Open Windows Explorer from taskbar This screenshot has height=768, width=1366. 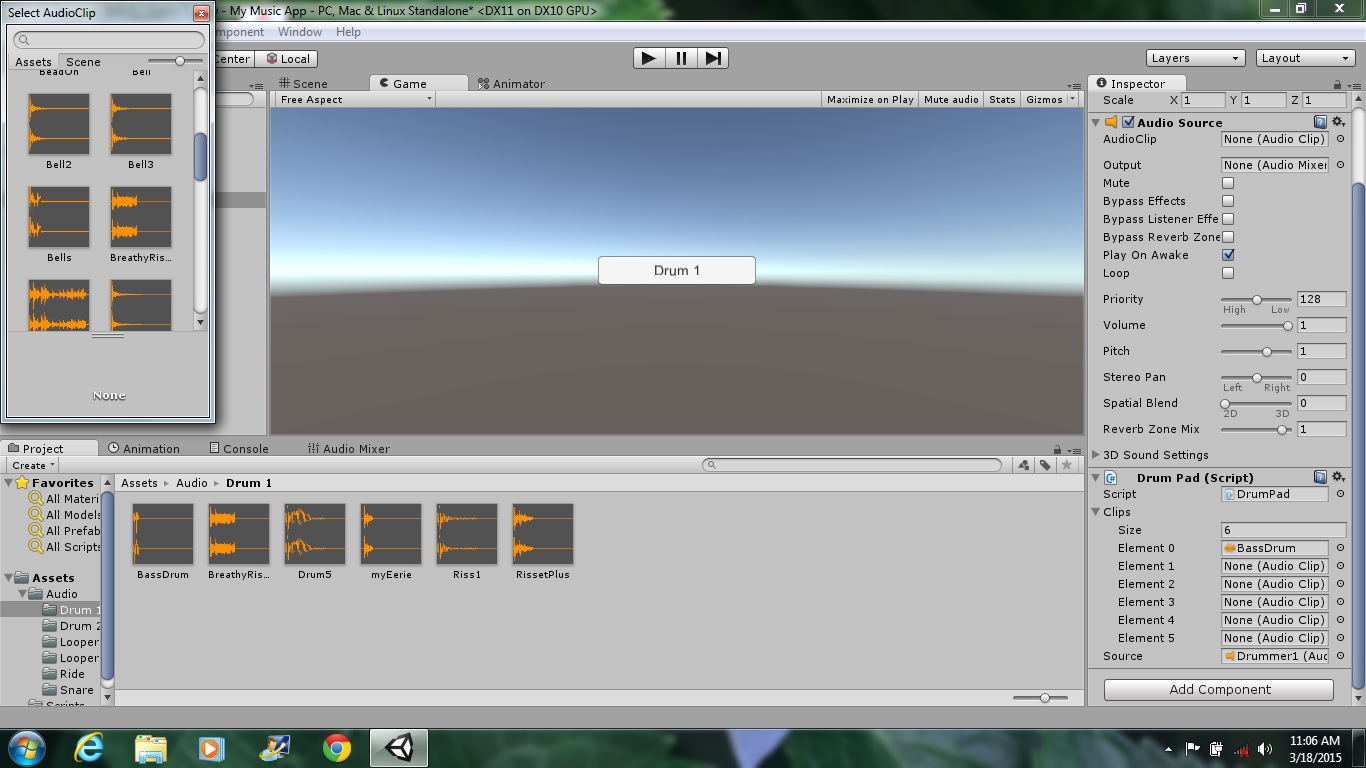coord(151,748)
